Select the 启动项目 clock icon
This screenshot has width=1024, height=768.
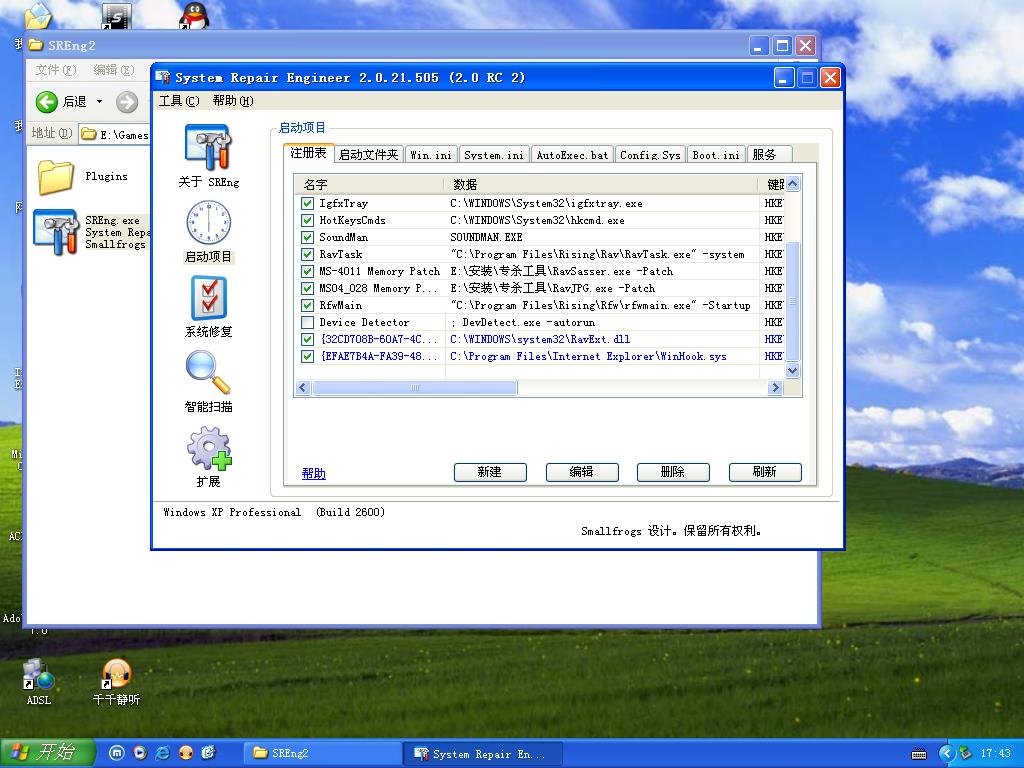208,222
